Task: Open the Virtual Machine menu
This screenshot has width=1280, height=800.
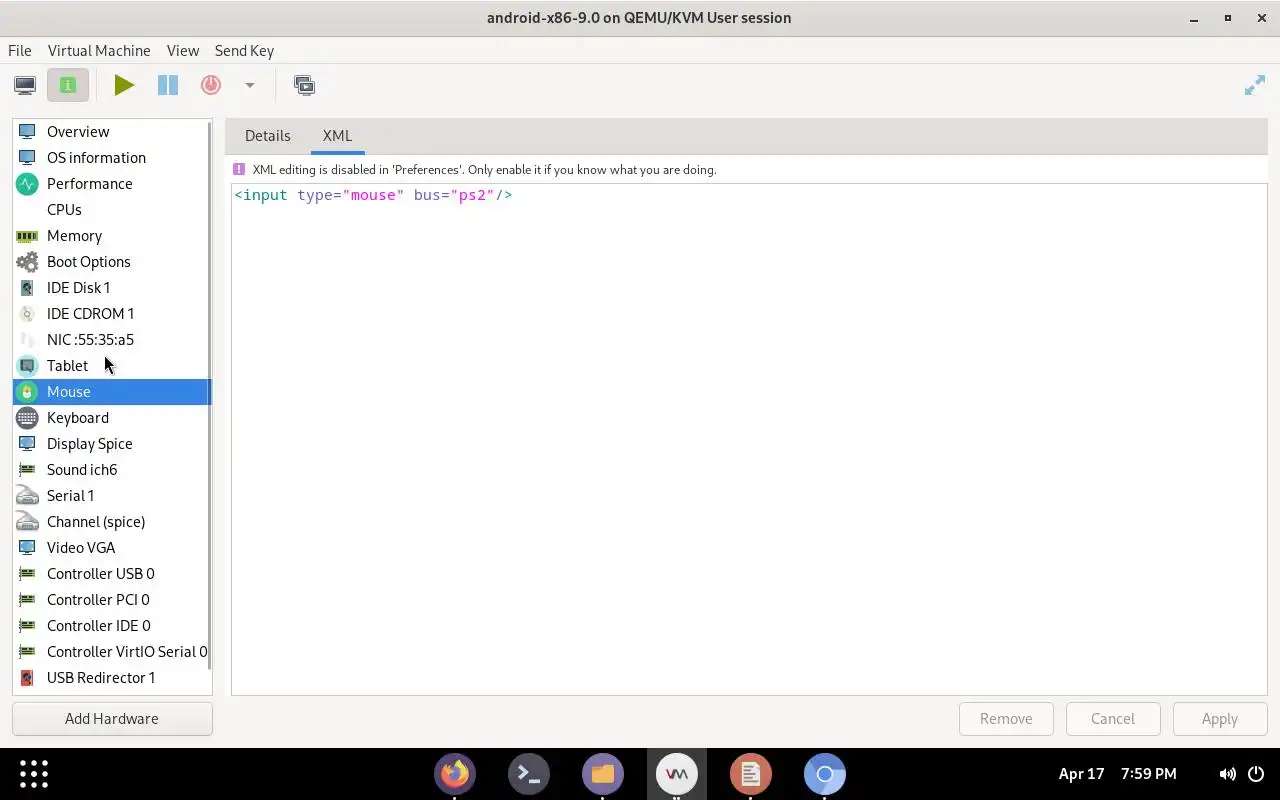Action: (99, 50)
